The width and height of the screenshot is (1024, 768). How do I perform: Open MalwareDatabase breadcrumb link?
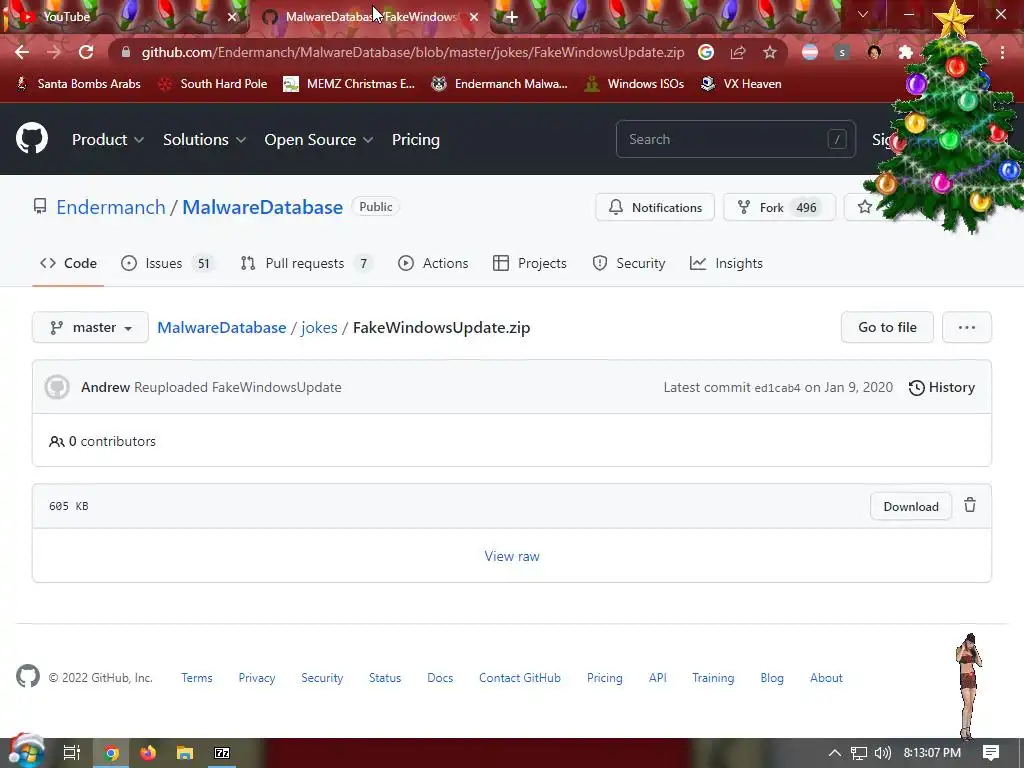click(221, 327)
